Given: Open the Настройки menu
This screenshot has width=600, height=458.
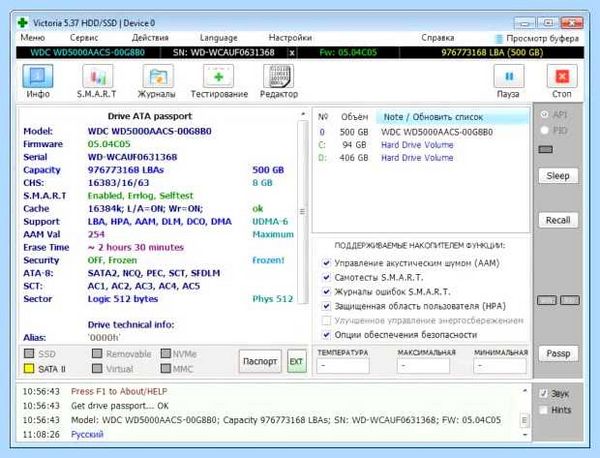Looking at the screenshot, I should [x=290, y=38].
